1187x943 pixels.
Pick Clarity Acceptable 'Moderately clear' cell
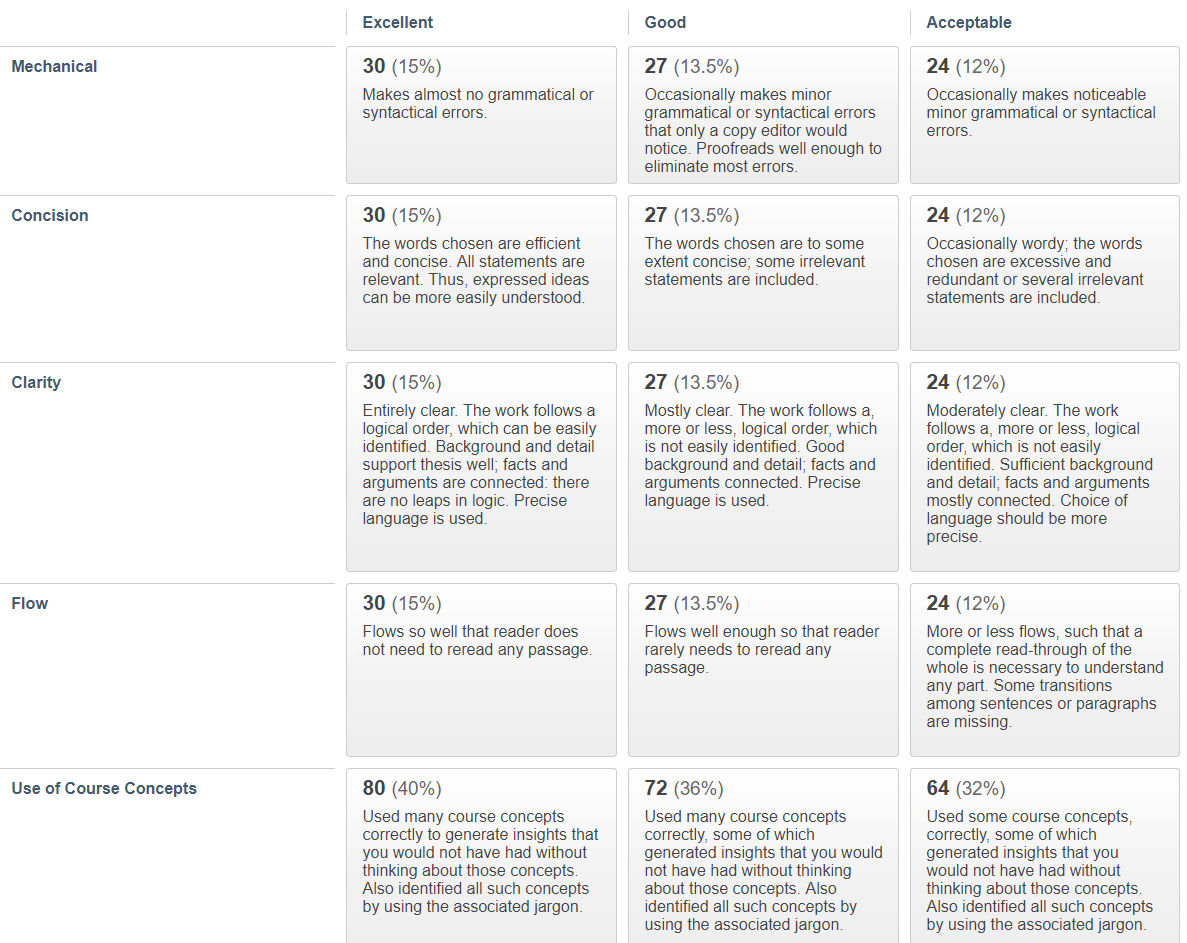tap(1045, 467)
